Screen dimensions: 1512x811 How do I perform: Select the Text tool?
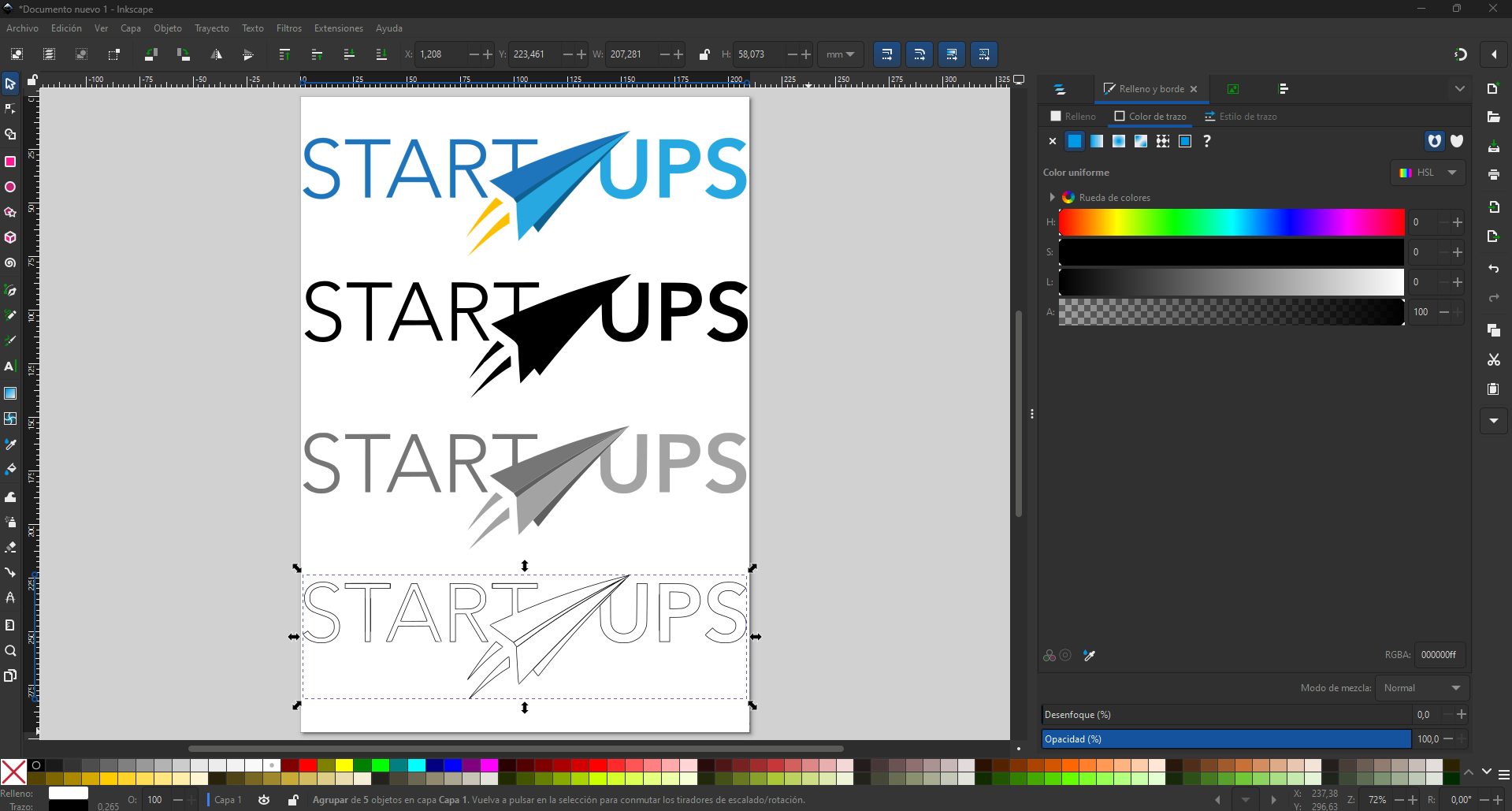pyautogui.click(x=10, y=366)
